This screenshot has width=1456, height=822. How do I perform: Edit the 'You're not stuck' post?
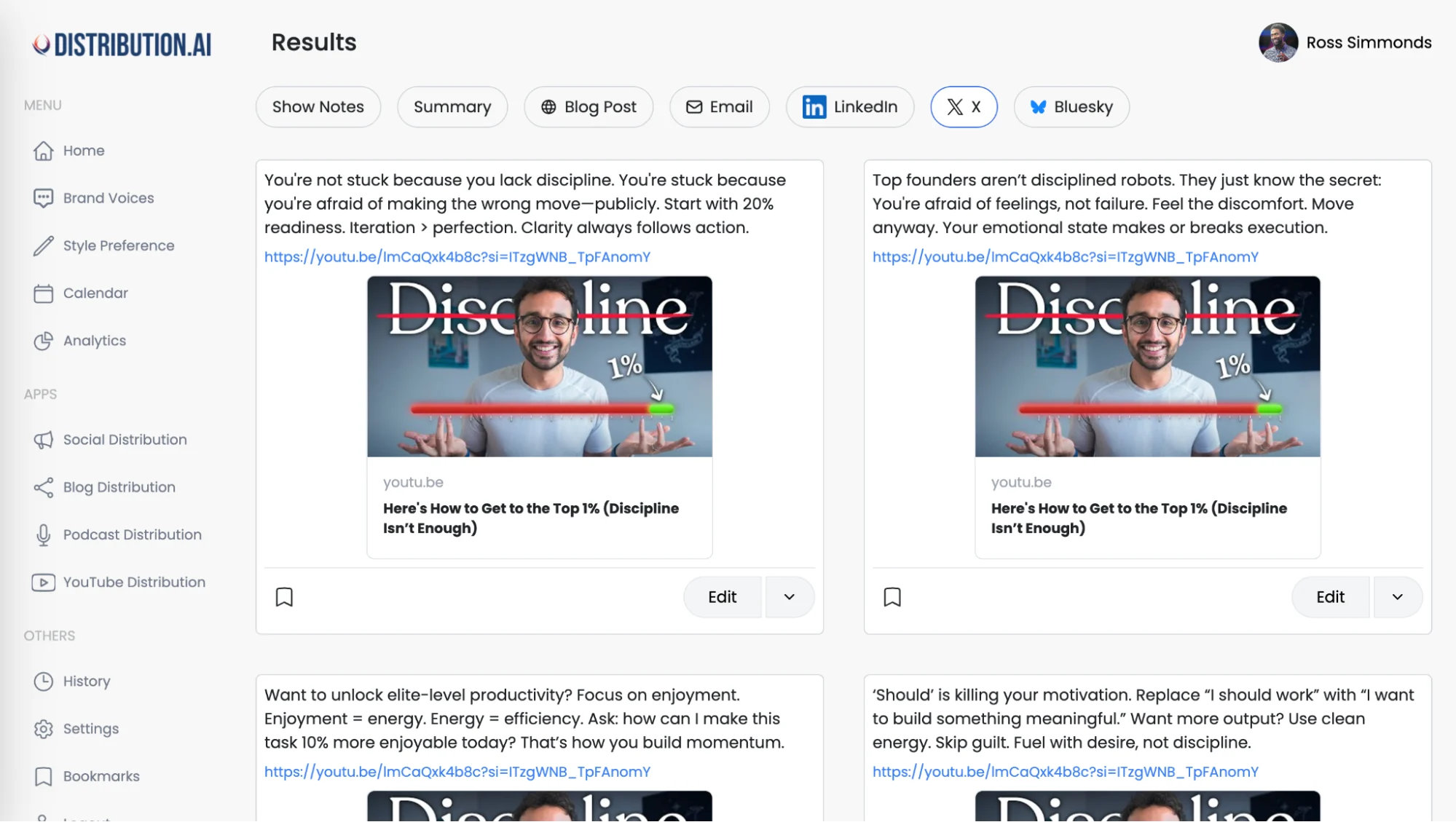(x=722, y=597)
